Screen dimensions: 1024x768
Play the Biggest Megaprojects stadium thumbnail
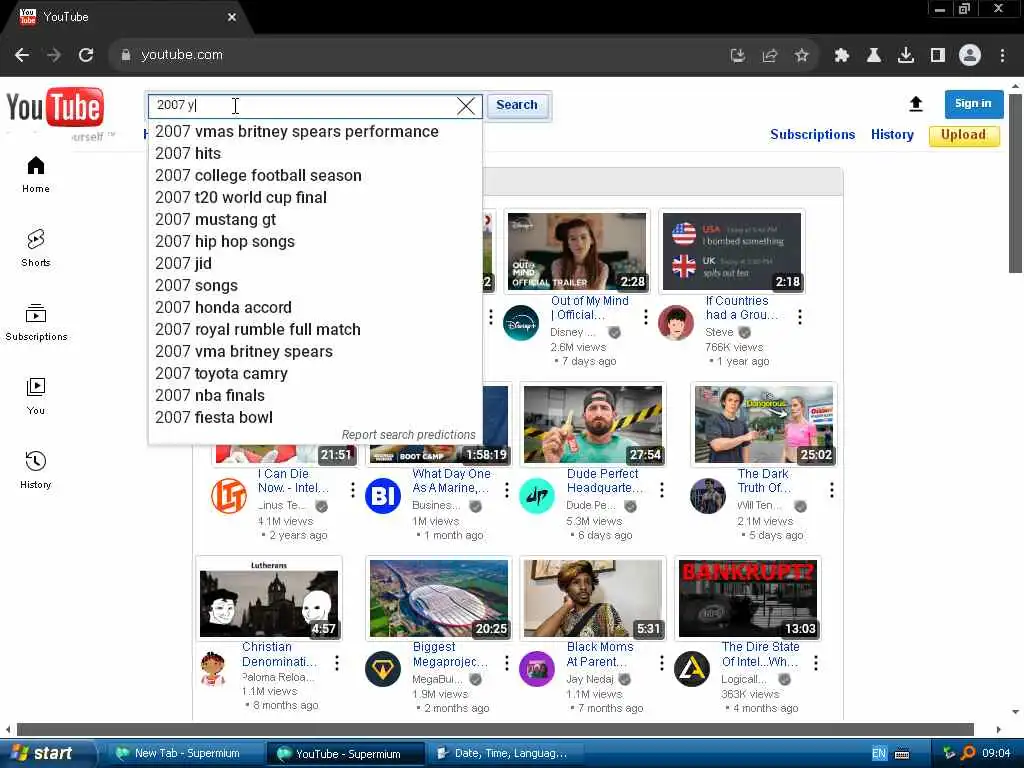pyautogui.click(x=439, y=598)
